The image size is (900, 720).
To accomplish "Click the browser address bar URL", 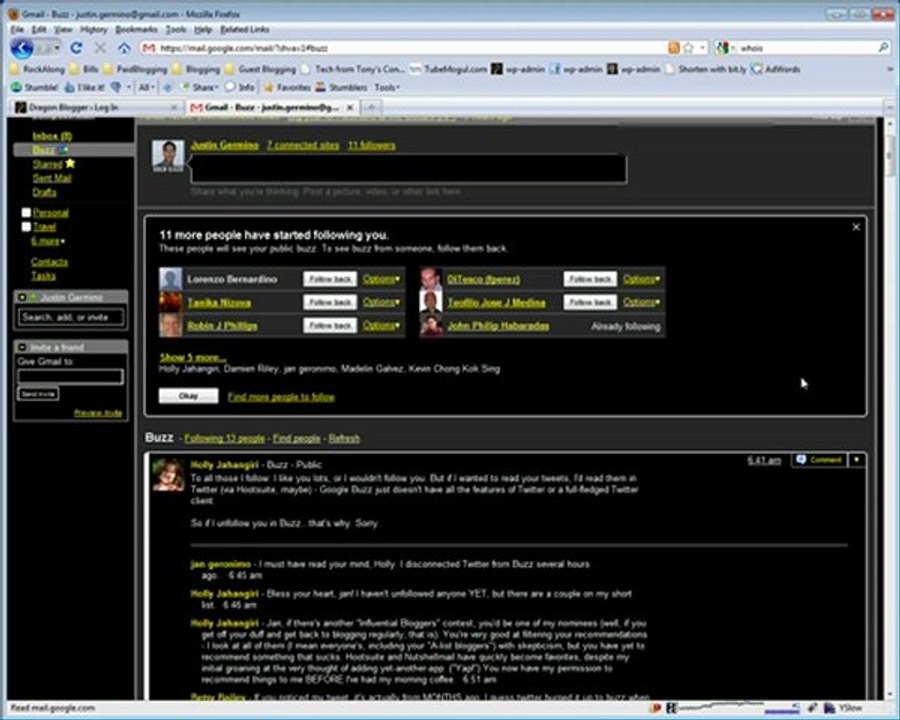I will click(402, 48).
